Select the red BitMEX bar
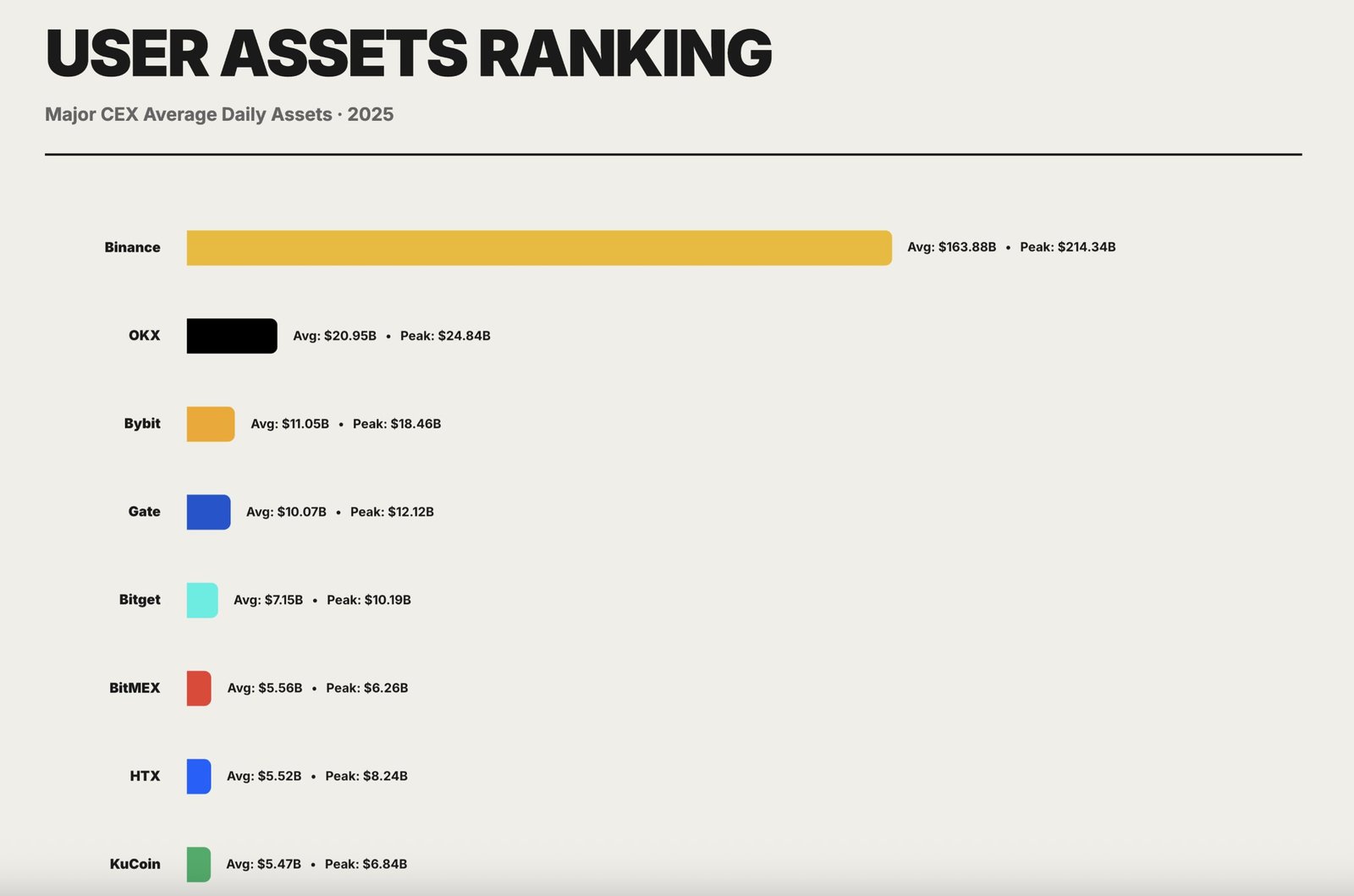 [199, 688]
